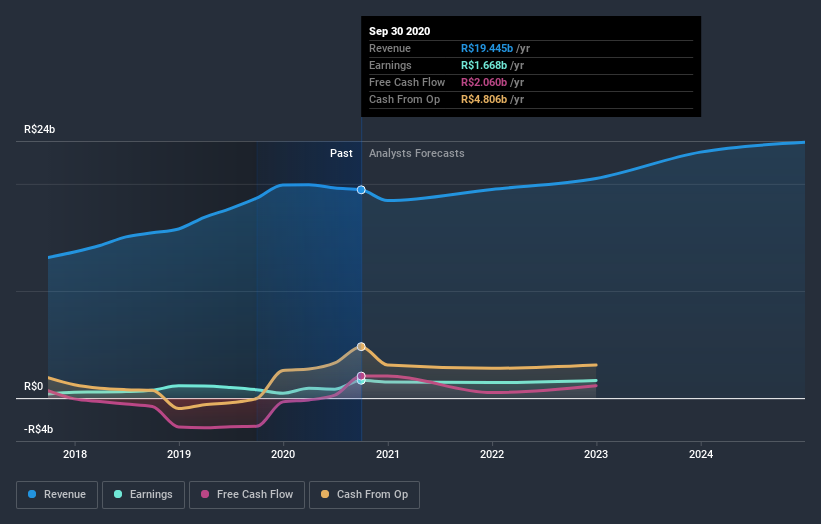Click the 2020 x-axis label
The width and height of the screenshot is (821, 524).
click(x=283, y=454)
